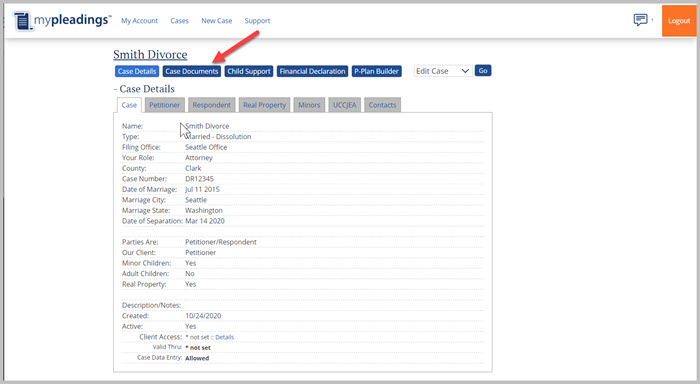Start a New Case from navigation
Image resolution: width=700 pixels, height=384 pixels.
pyautogui.click(x=217, y=21)
